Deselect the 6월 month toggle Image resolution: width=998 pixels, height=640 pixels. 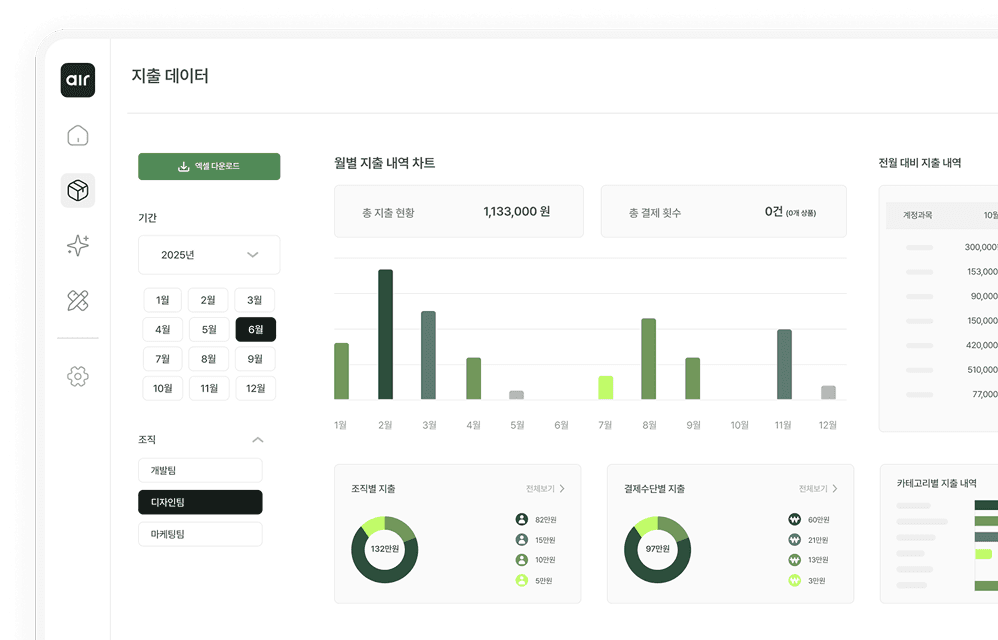coord(255,329)
